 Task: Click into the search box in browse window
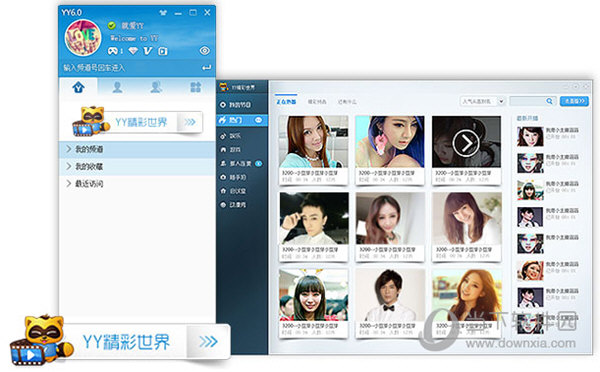[x=527, y=101]
